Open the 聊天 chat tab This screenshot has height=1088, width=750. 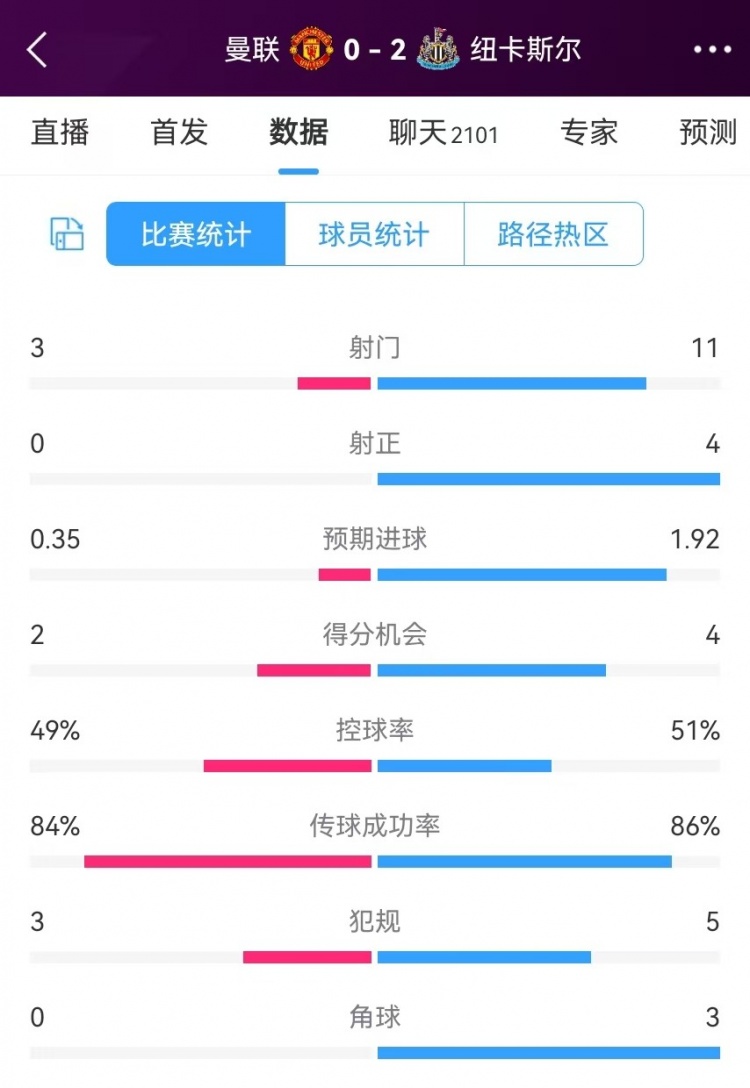coord(443,132)
